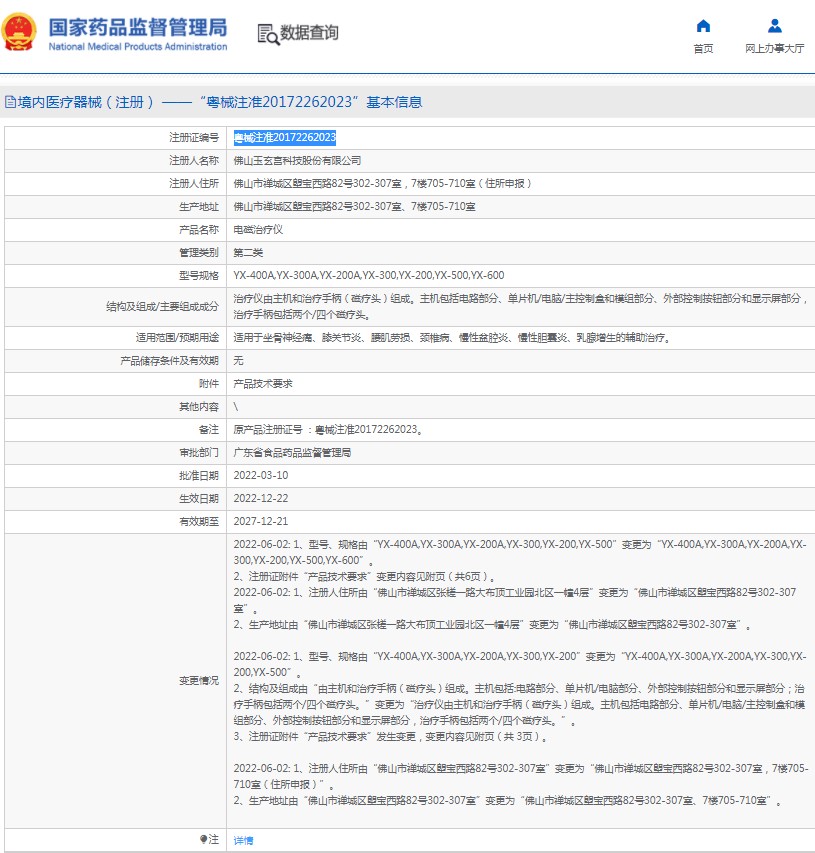The width and height of the screenshot is (815, 853).
Task: Click the 注册人住所 label
Action: (x=194, y=183)
